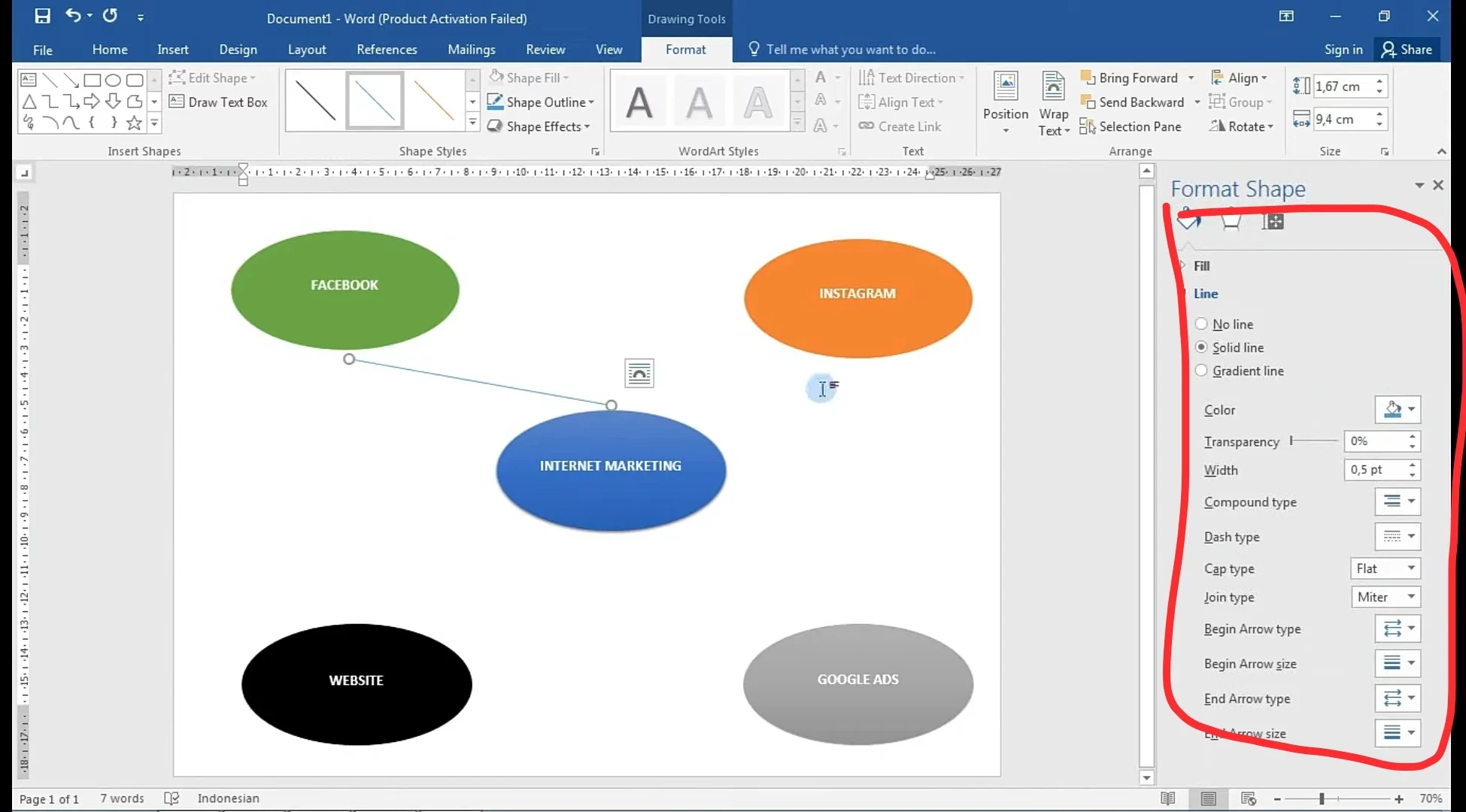Open the Format ribbon tab
1466x812 pixels.
(685, 49)
